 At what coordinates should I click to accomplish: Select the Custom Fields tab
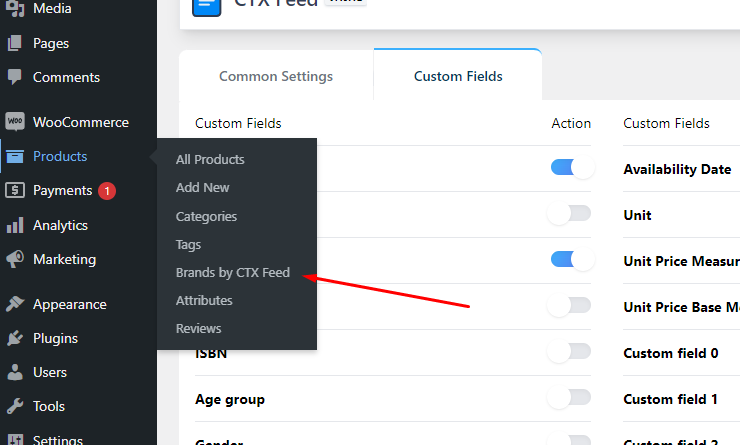tap(458, 76)
